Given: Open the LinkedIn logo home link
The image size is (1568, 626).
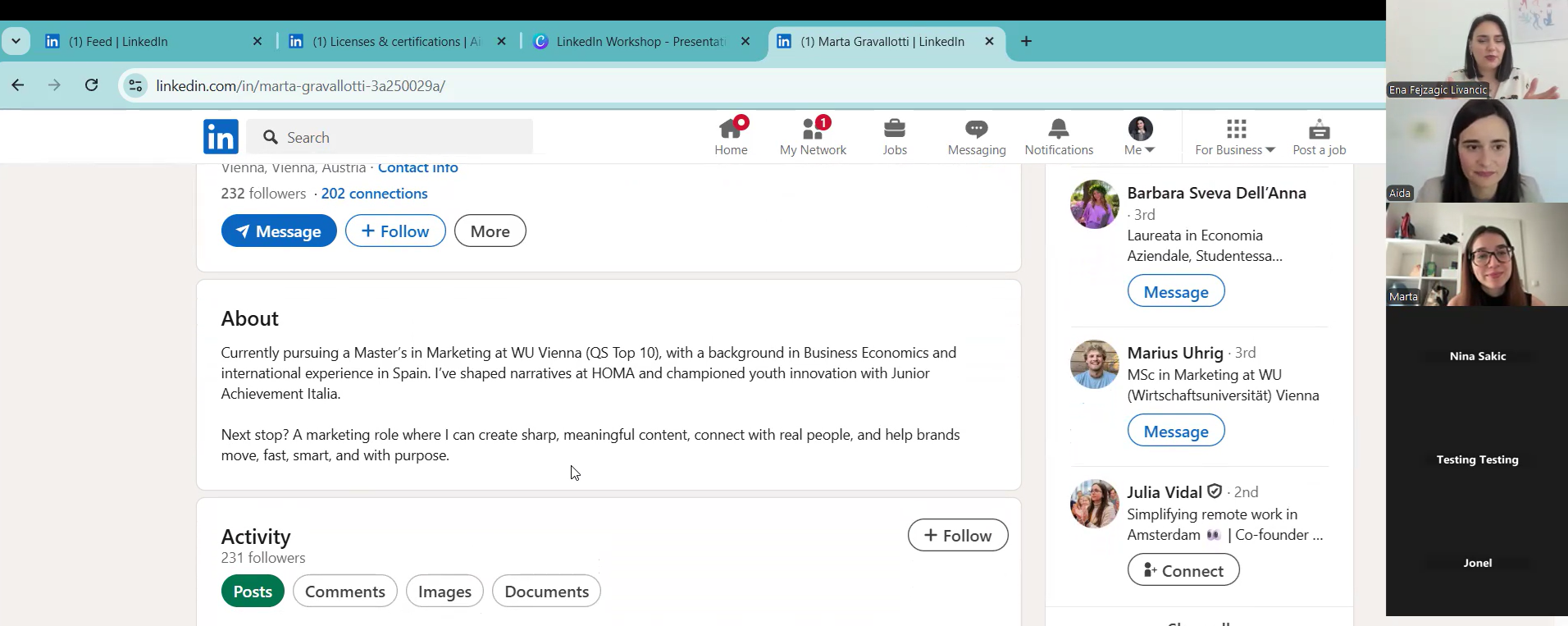Looking at the screenshot, I should pos(221,136).
